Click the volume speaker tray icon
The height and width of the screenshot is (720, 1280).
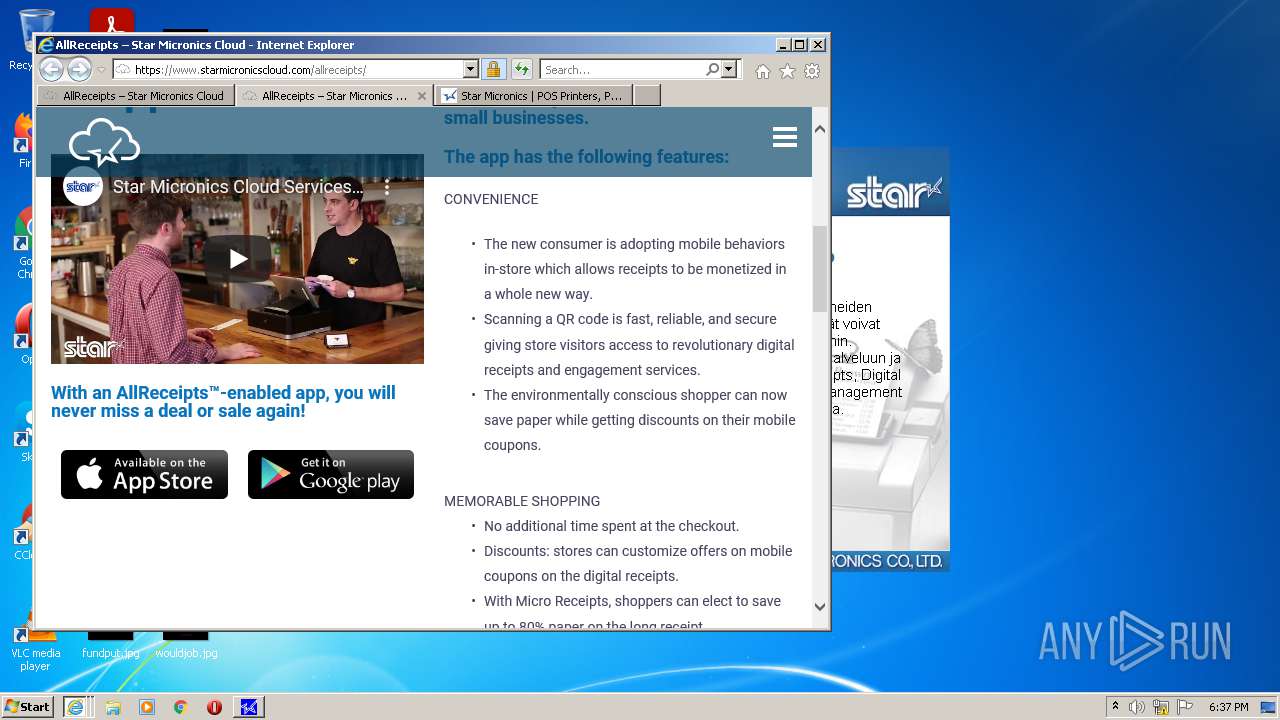pyautogui.click(x=1137, y=707)
